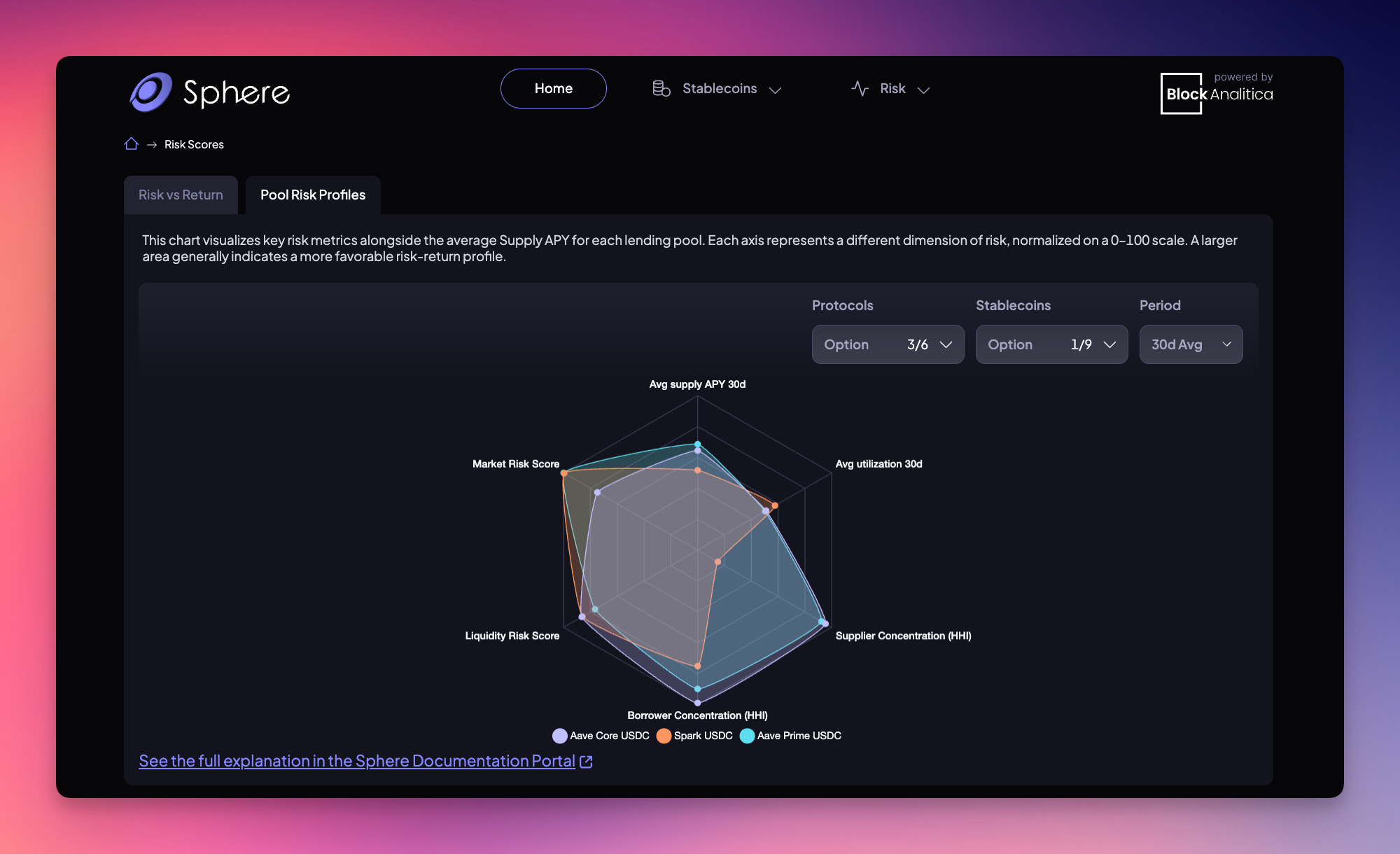This screenshot has height=854, width=1400.
Task: Toggle Aave Prime USDC legend series
Action: pos(791,736)
